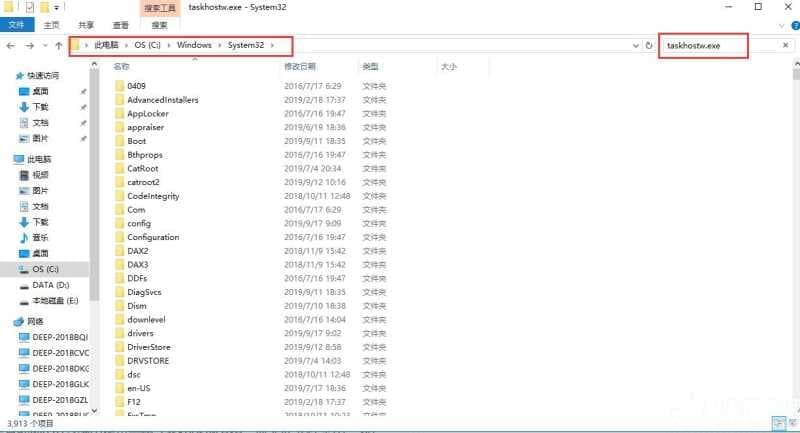This screenshot has width=800, height=433.
Task: Select the Boot folder icon
Action: [119, 141]
